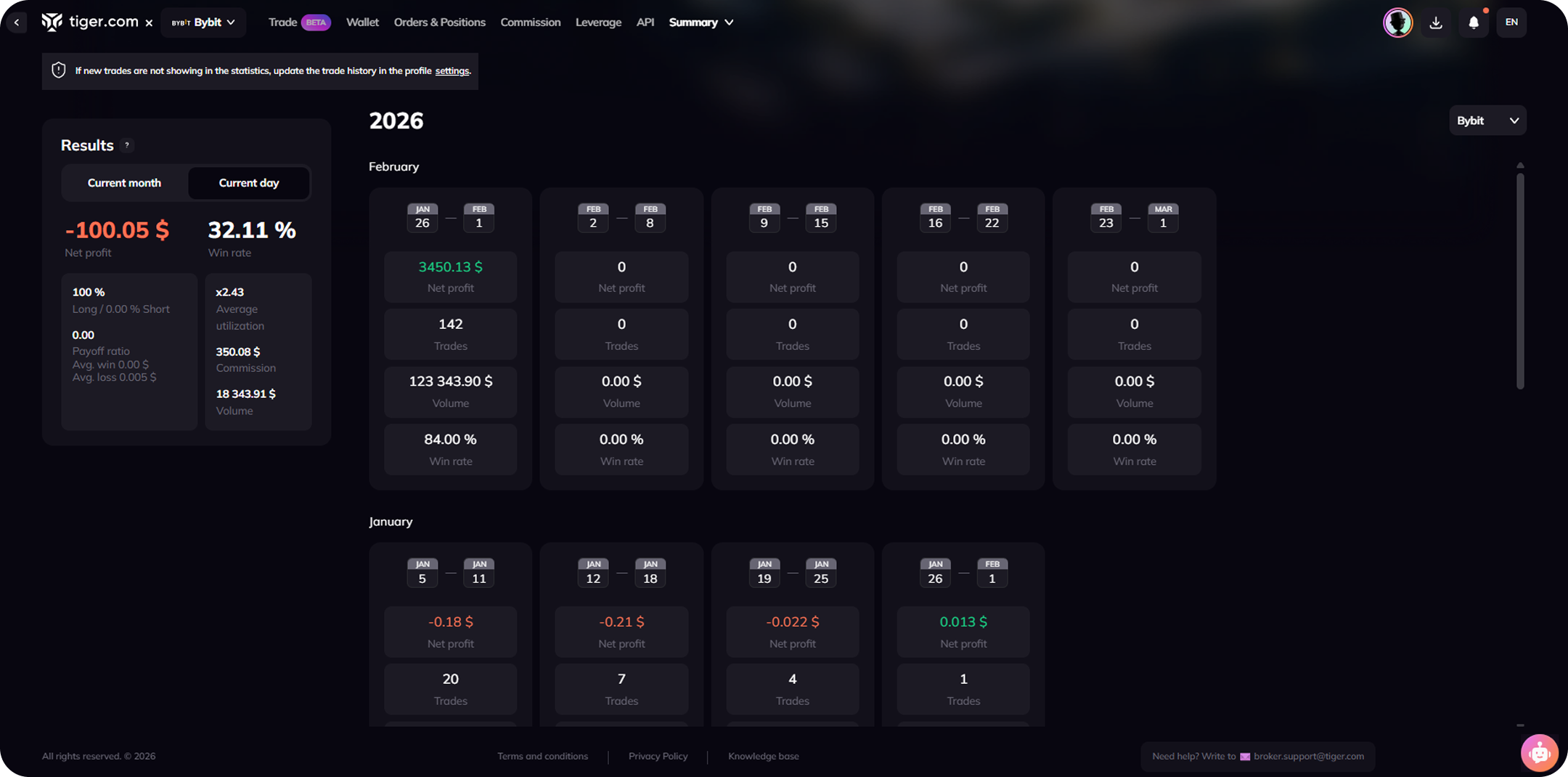Open the notifications bell
This screenshot has height=777, width=1568.
[x=1473, y=23]
